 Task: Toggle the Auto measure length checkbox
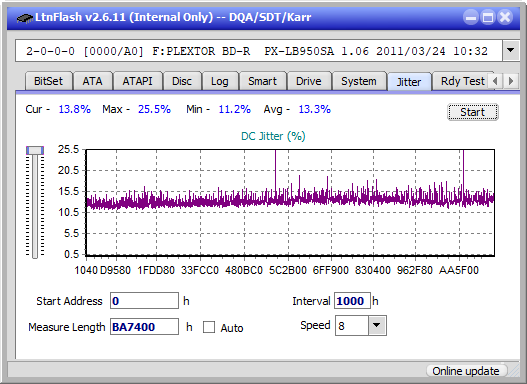pos(209,327)
